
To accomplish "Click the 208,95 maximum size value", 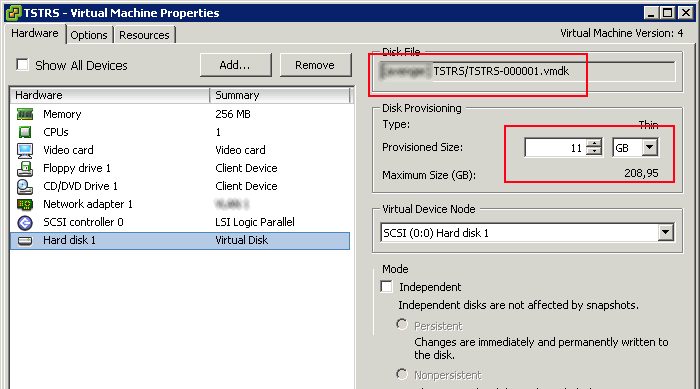I will point(642,173).
